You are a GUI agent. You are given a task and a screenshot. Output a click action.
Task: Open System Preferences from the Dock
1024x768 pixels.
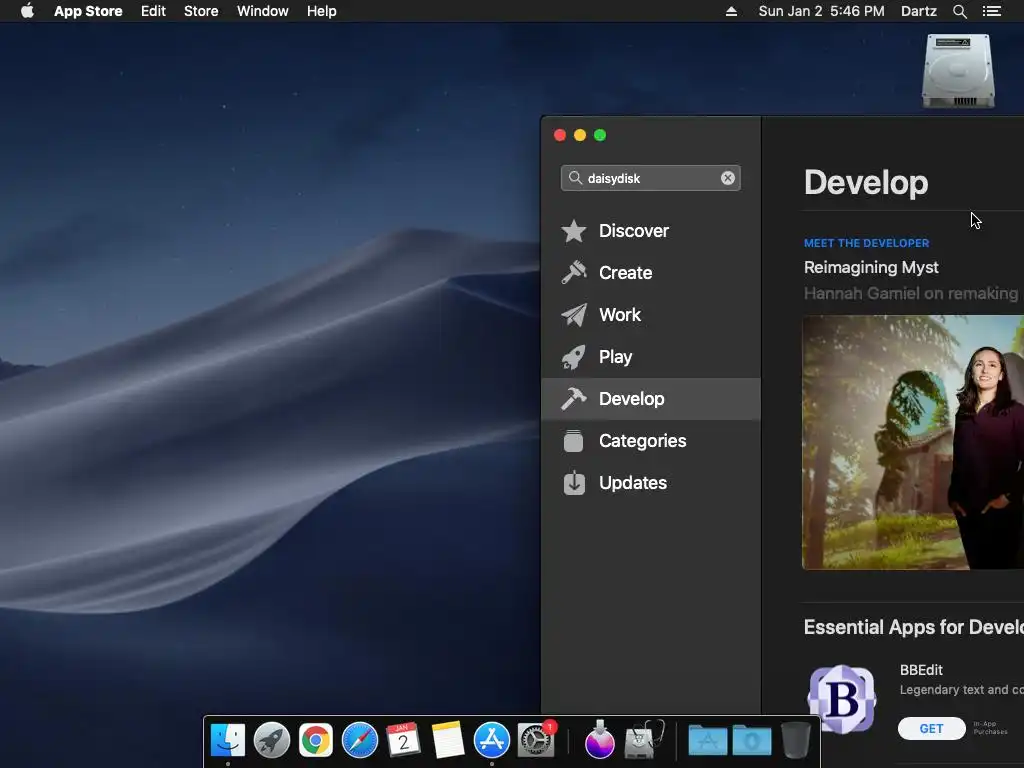[x=536, y=740]
